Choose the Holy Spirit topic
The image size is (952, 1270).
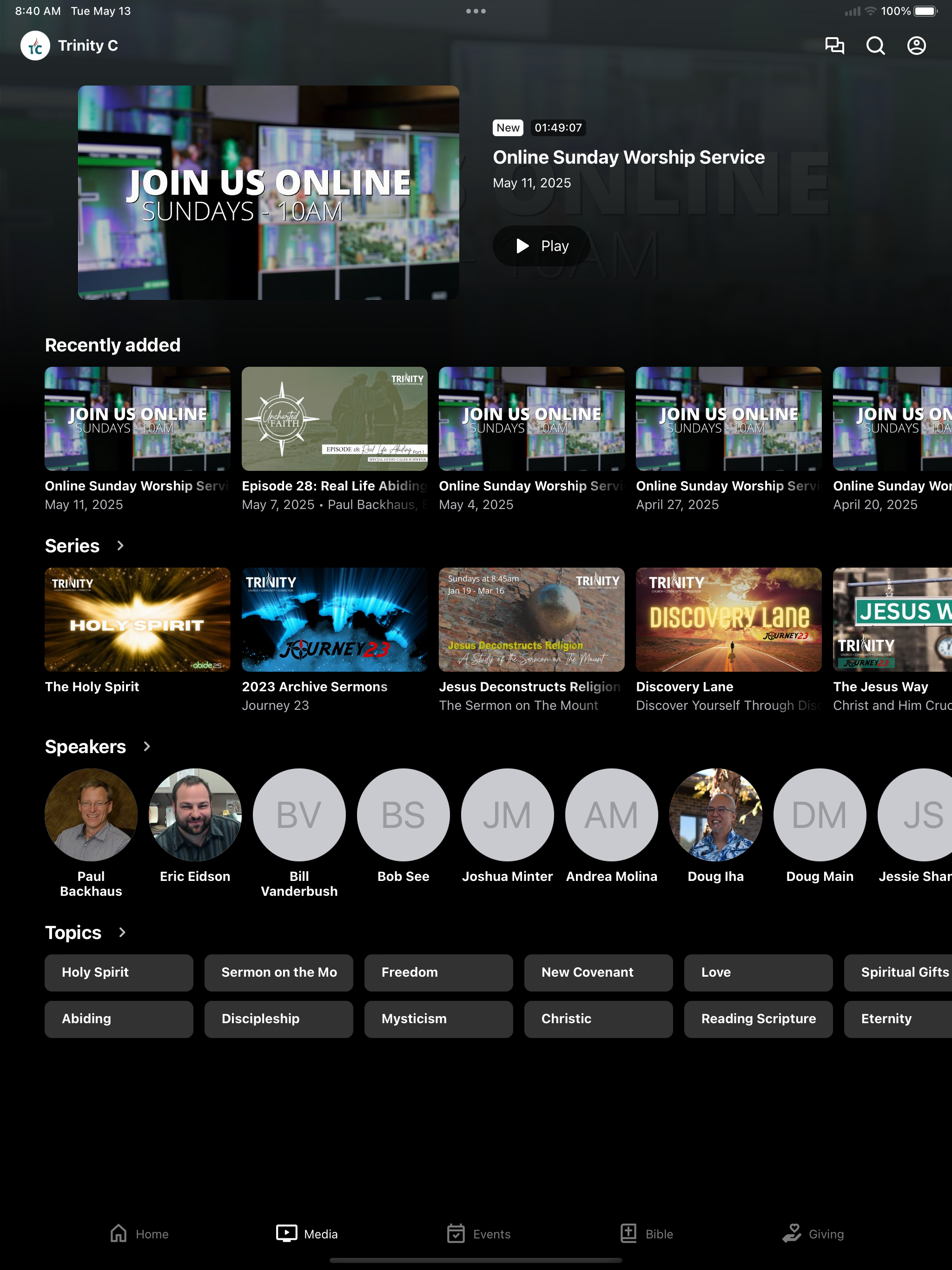coord(119,972)
